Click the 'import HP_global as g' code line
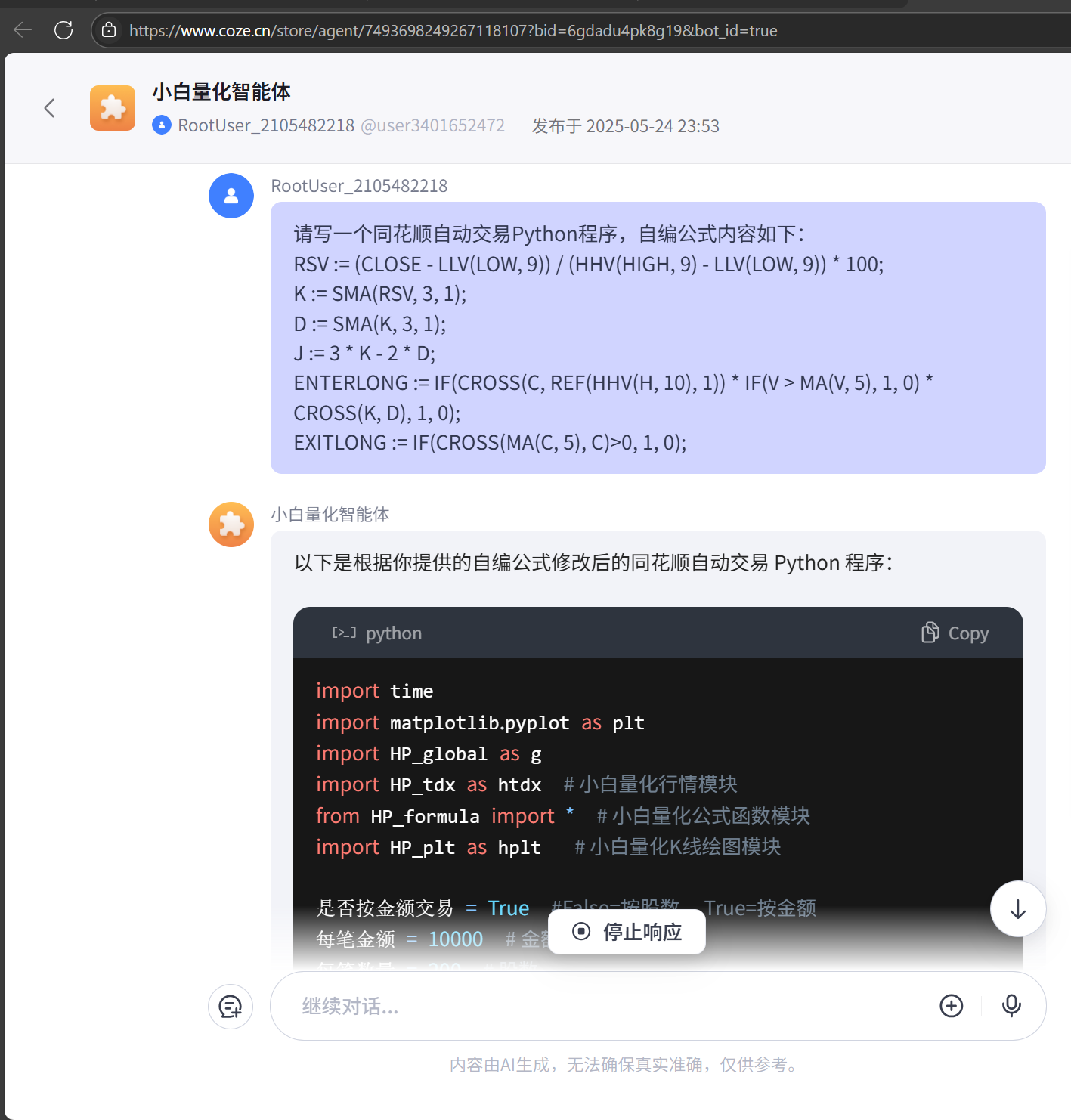The height and width of the screenshot is (1120, 1071). (429, 754)
